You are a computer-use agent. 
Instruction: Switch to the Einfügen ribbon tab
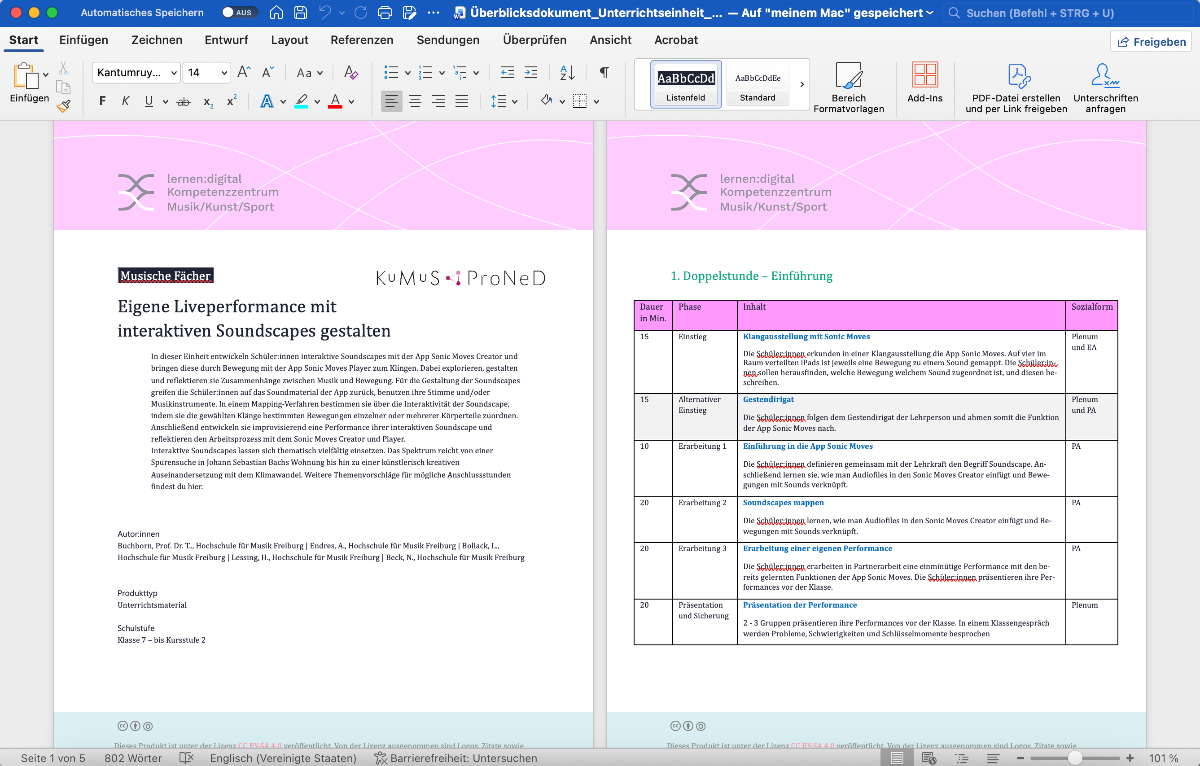84,40
